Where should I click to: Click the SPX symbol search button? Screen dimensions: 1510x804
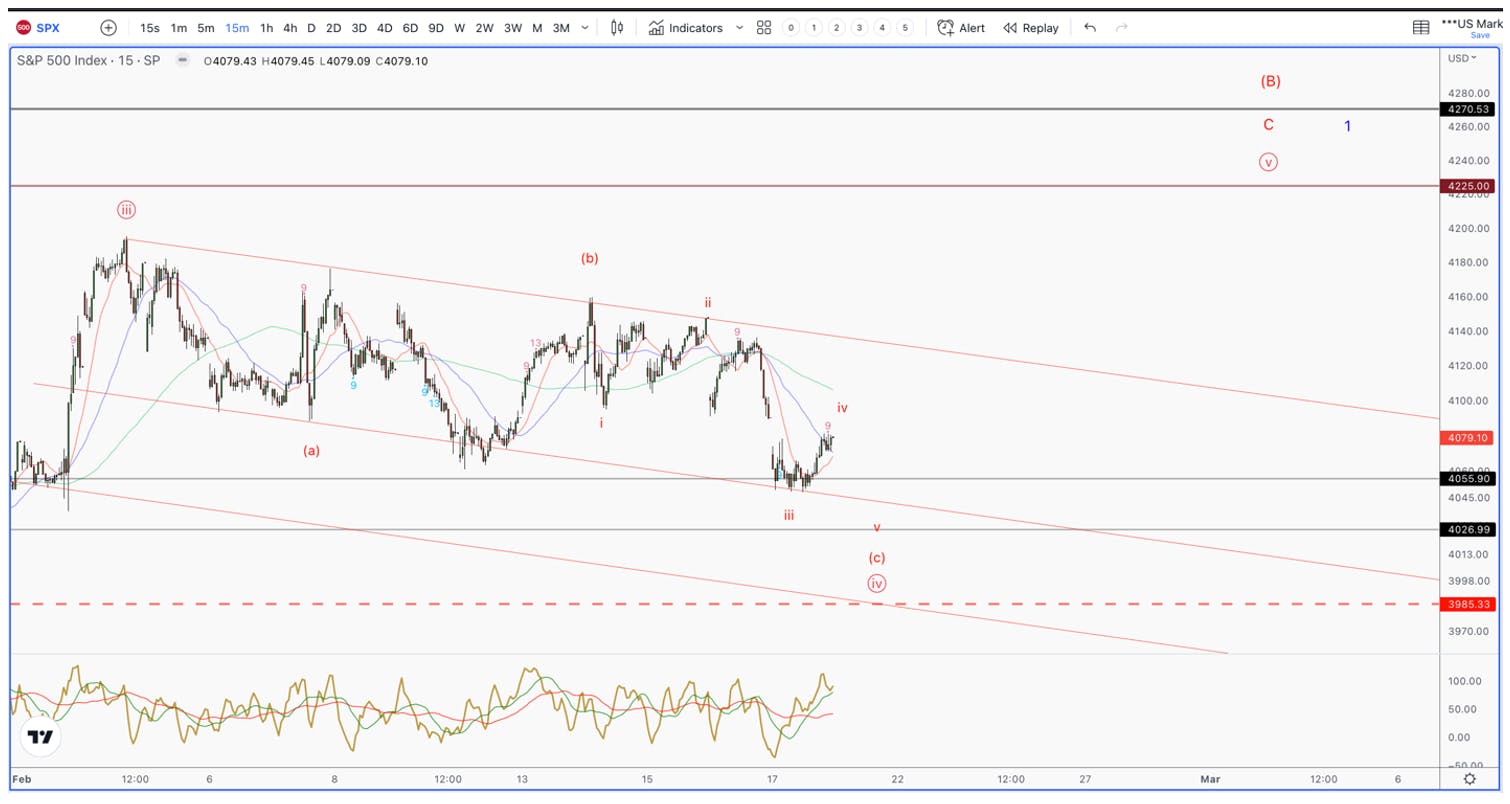pos(38,28)
